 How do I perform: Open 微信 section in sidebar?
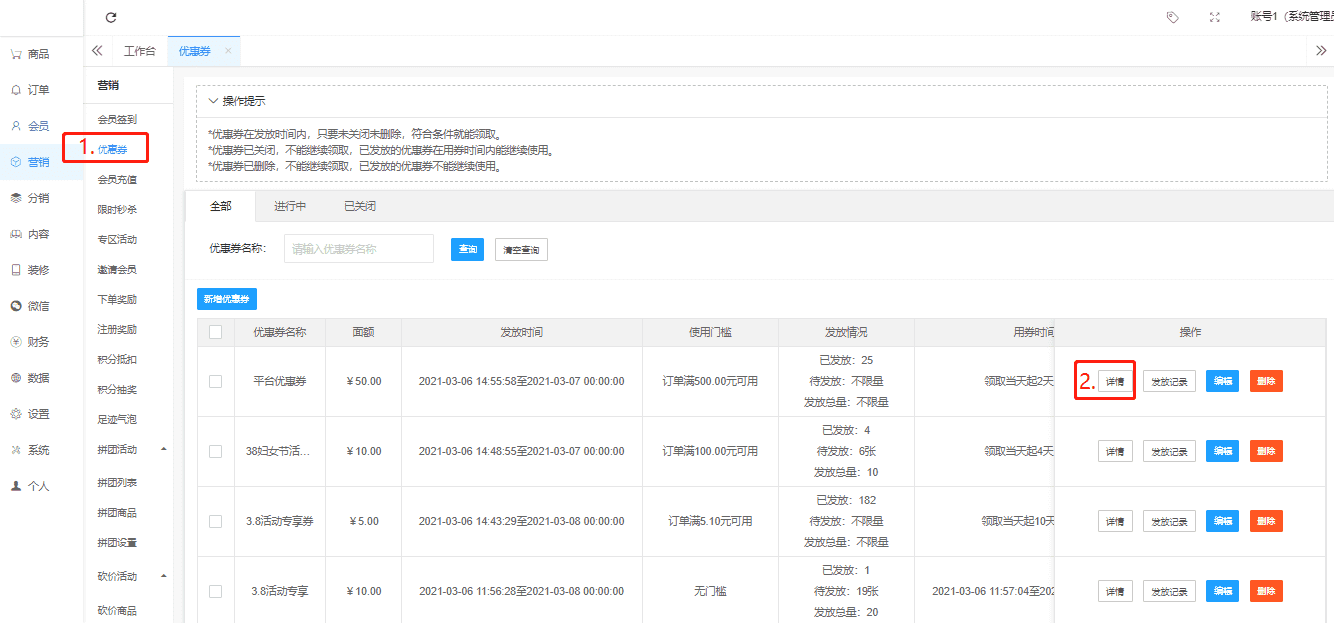[30, 306]
